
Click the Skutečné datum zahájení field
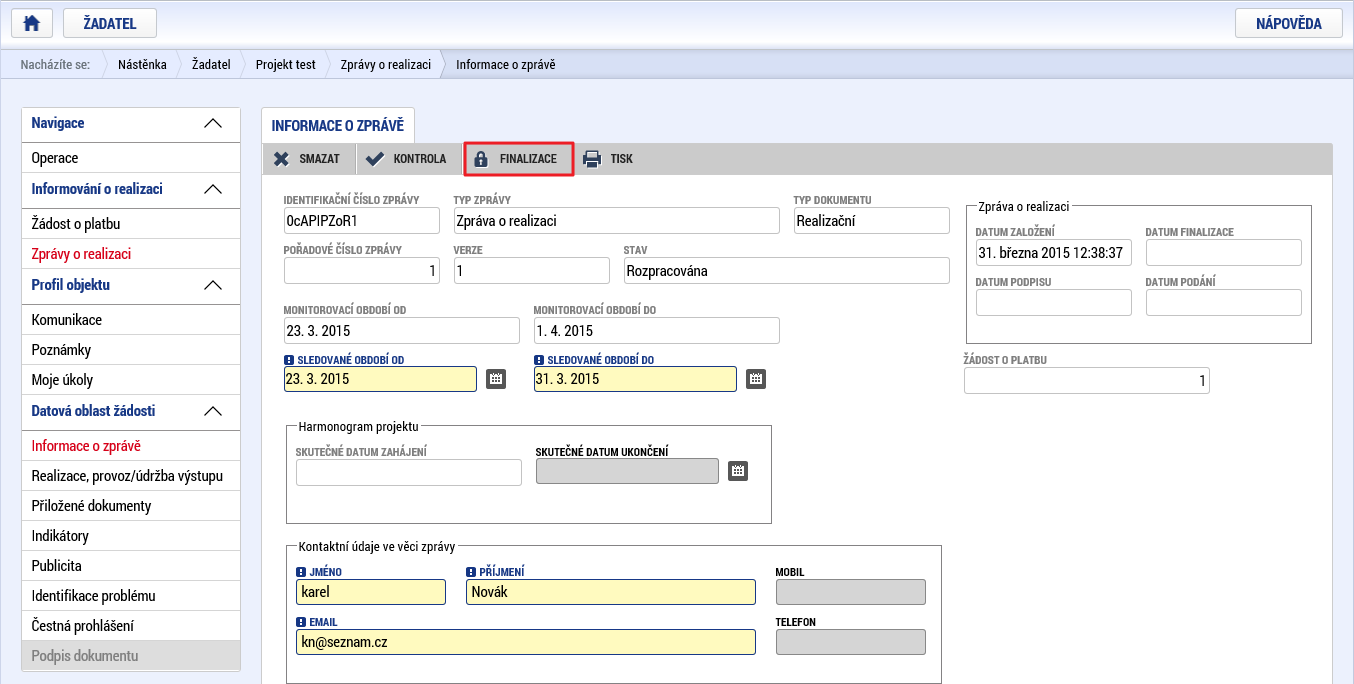click(409, 472)
